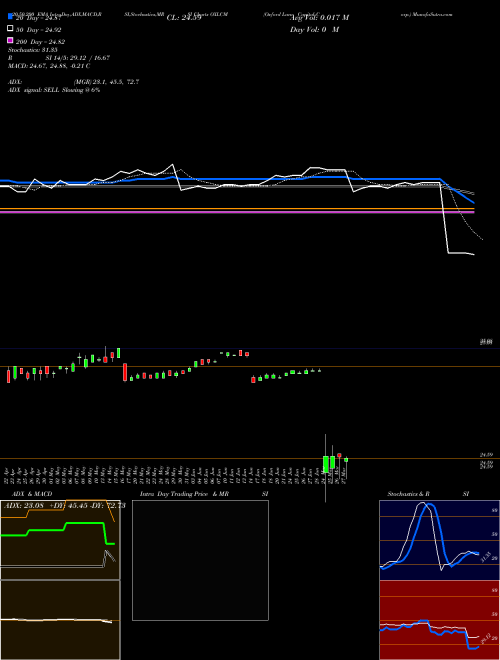Select the '50 Day - 24.92' legend text
This screenshot has width=500, height=660.
[38, 30]
